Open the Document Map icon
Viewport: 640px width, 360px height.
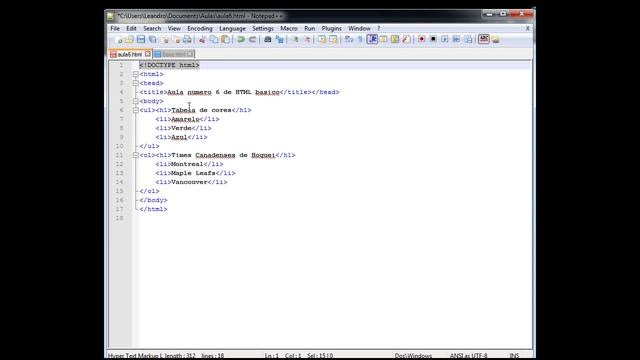tap(395, 40)
